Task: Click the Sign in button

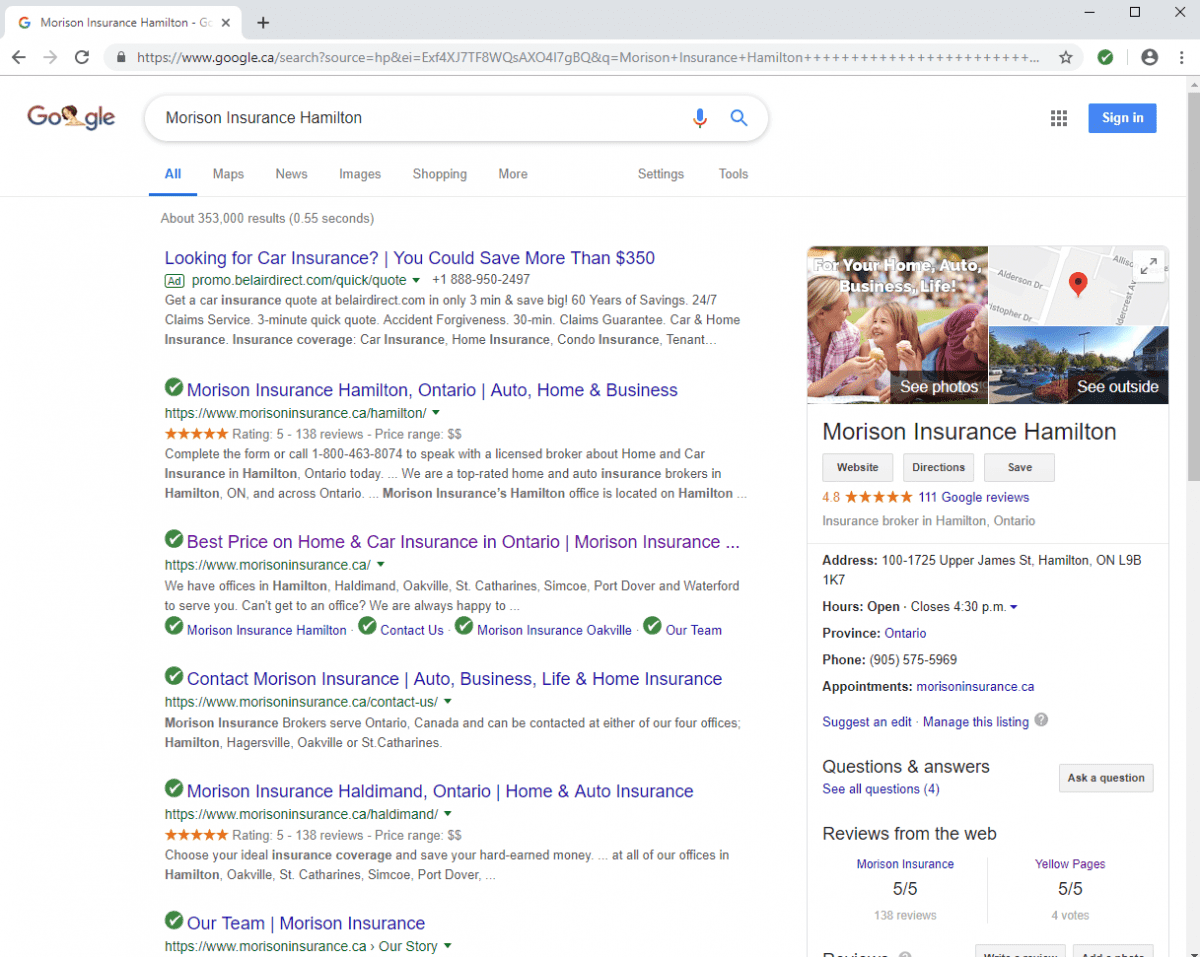Action: (x=1122, y=118)
